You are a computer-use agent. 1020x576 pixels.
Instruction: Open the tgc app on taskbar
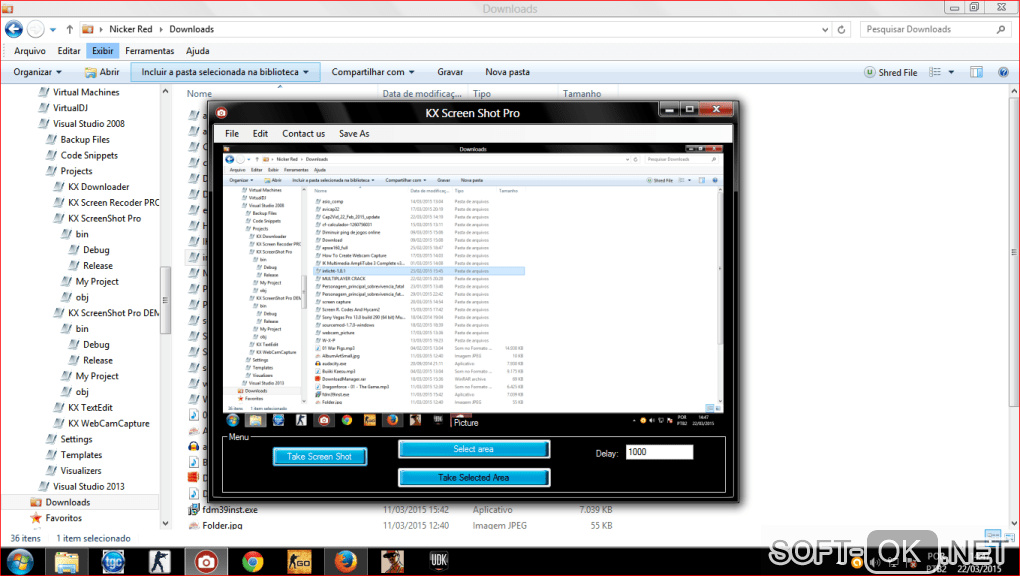(x=113, y=562)
